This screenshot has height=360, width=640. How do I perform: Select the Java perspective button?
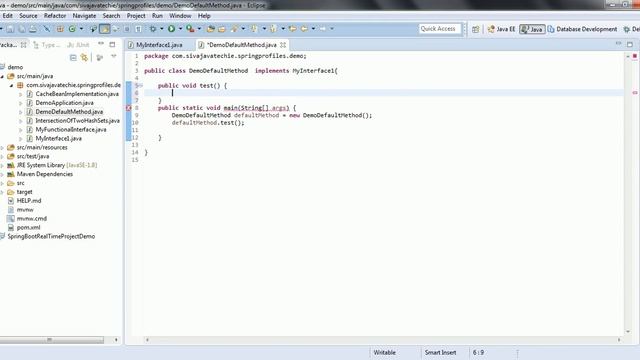532,29
